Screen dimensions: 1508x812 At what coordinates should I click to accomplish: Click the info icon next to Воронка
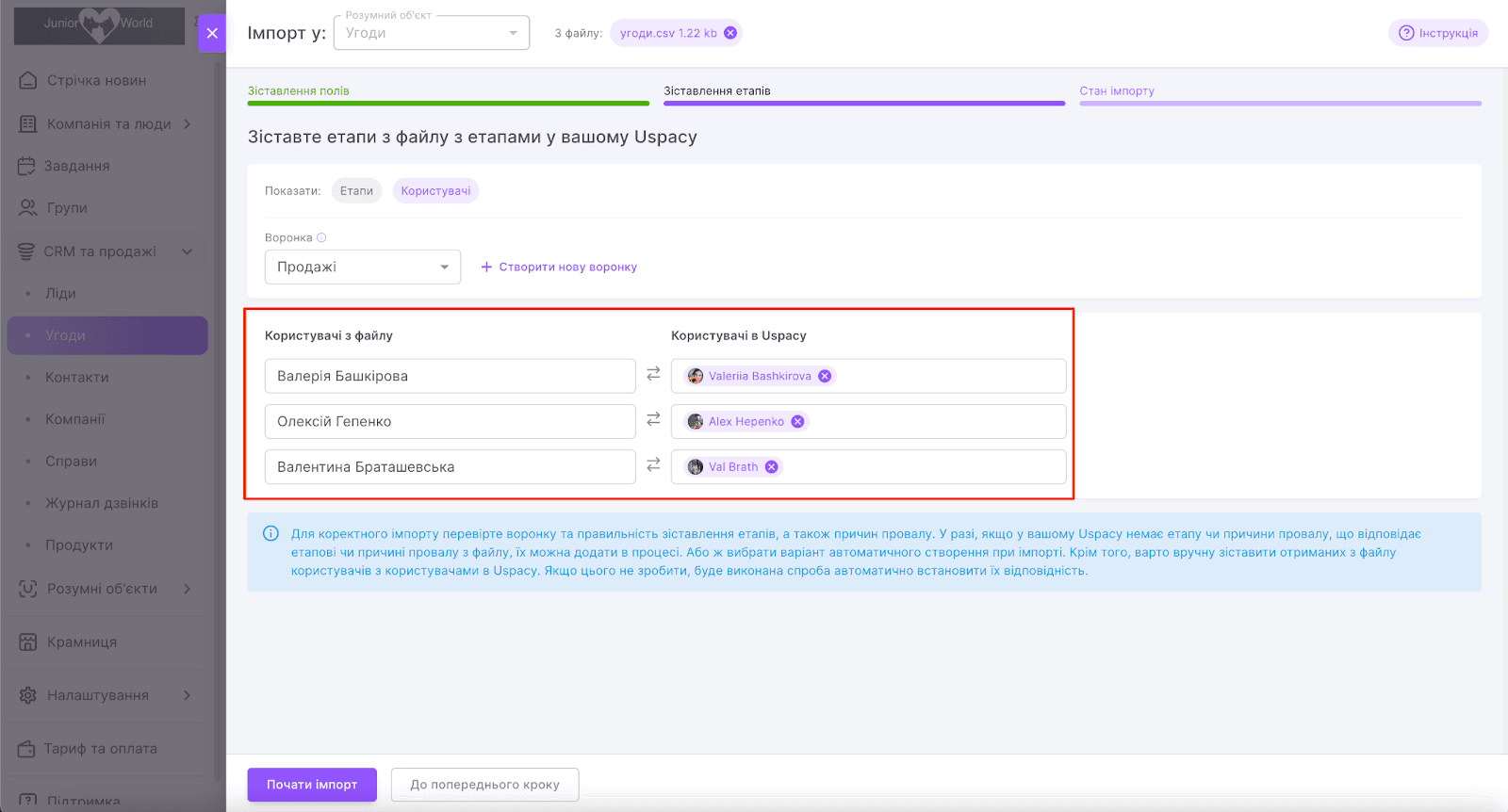(x=321, y=238)
